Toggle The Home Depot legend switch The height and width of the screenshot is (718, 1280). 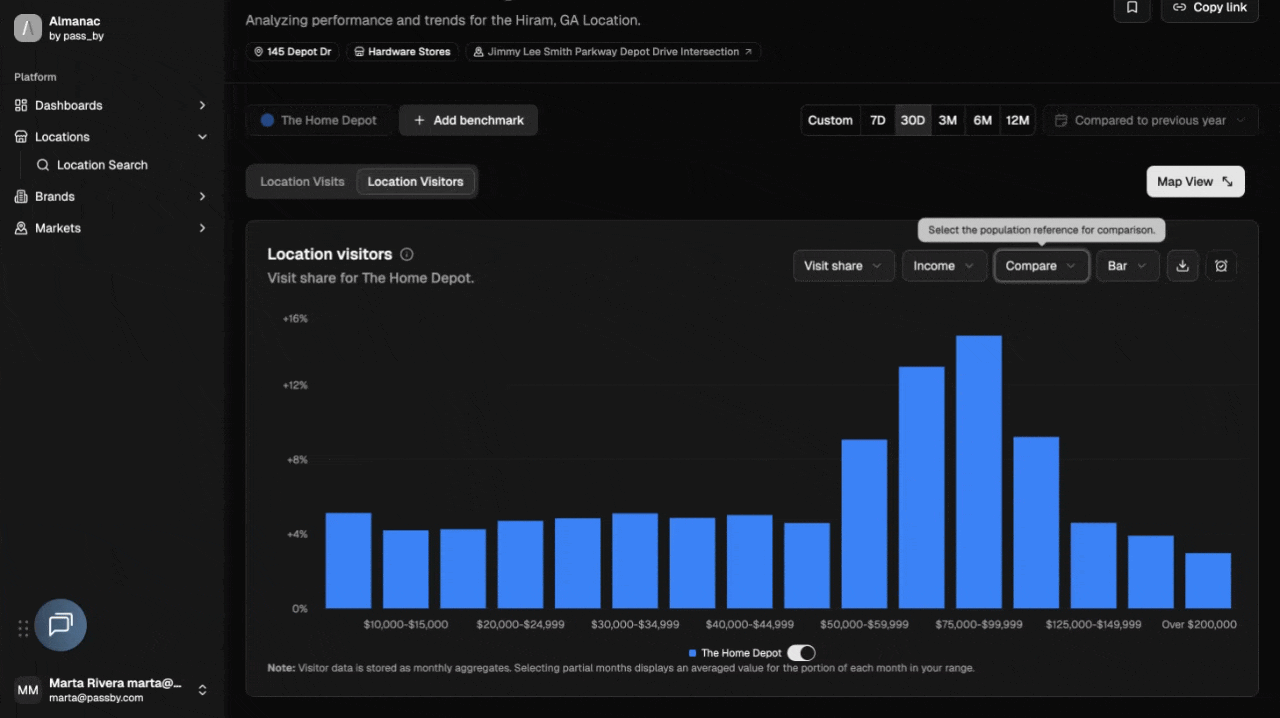pyautogui.click(x=801, y=653)
